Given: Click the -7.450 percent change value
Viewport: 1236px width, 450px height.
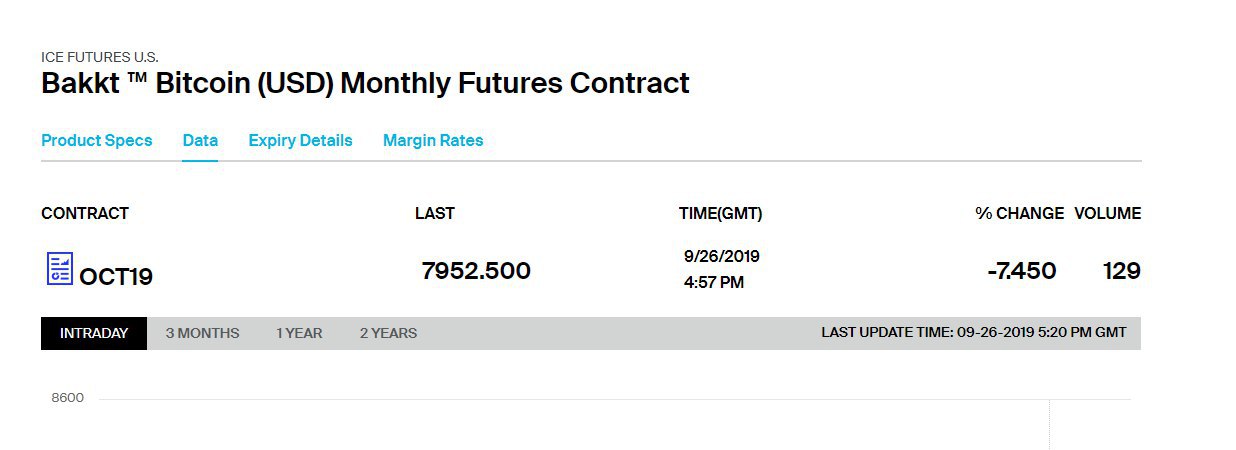Looking at the screenshot, I should tap(1021, 271).
